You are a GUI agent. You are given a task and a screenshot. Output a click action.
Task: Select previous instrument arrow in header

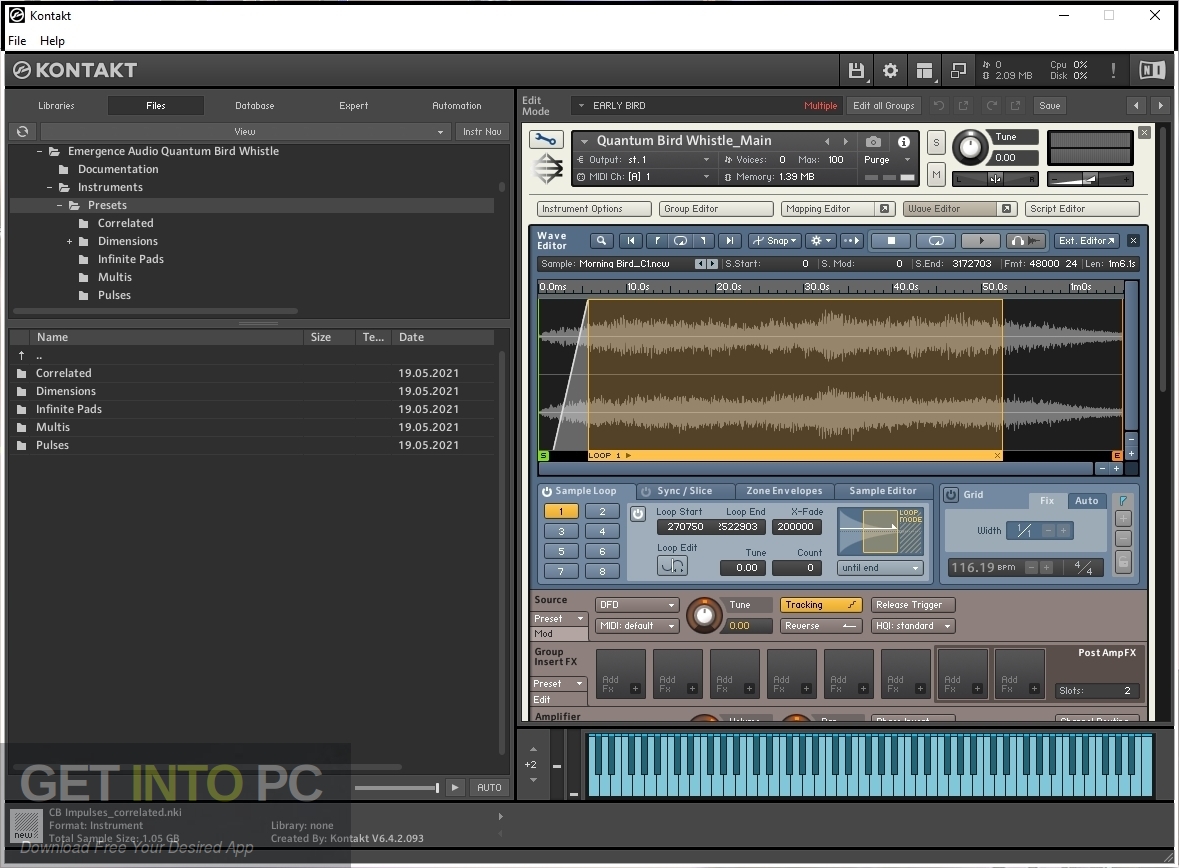(x=1136, y=106)
